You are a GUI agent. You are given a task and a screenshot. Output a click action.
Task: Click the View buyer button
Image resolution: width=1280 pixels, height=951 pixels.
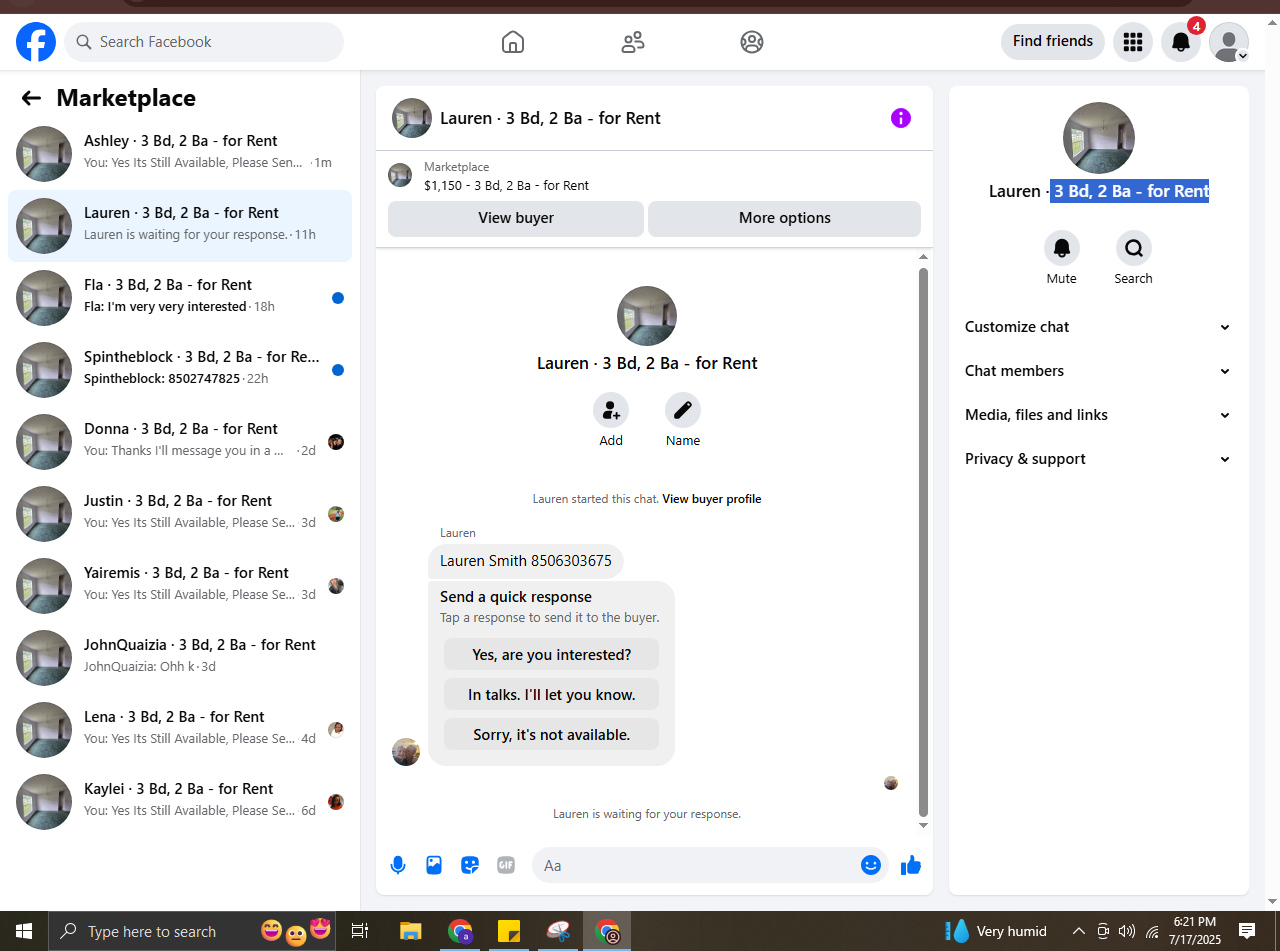516,218
